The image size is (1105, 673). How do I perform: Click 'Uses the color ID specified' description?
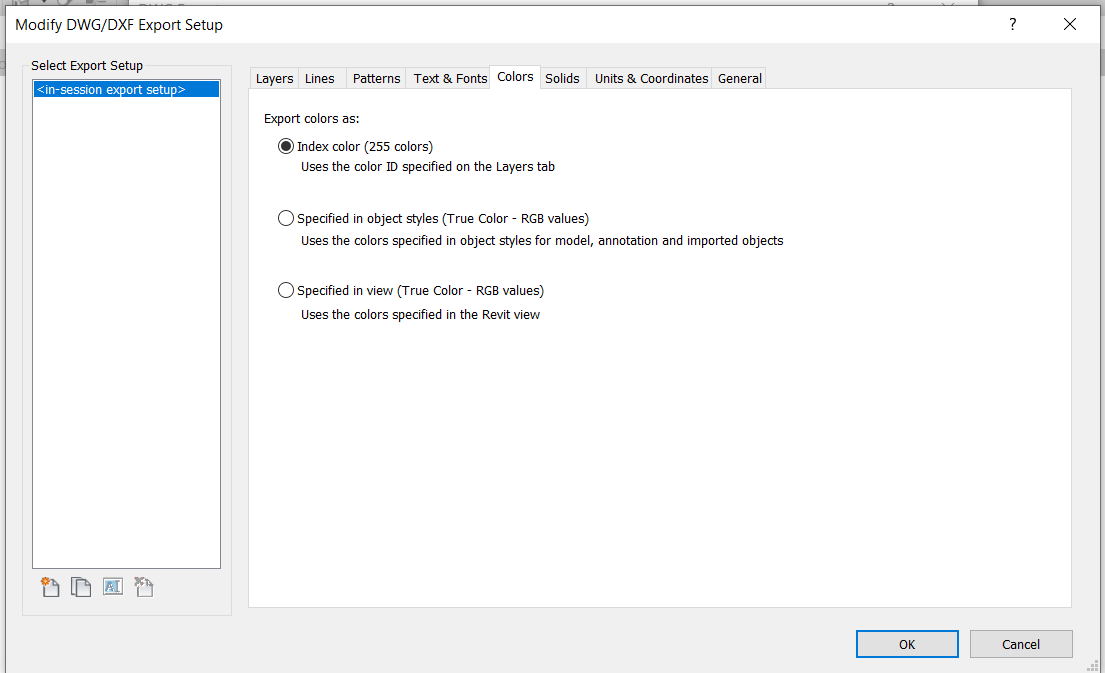coord(428,167)
